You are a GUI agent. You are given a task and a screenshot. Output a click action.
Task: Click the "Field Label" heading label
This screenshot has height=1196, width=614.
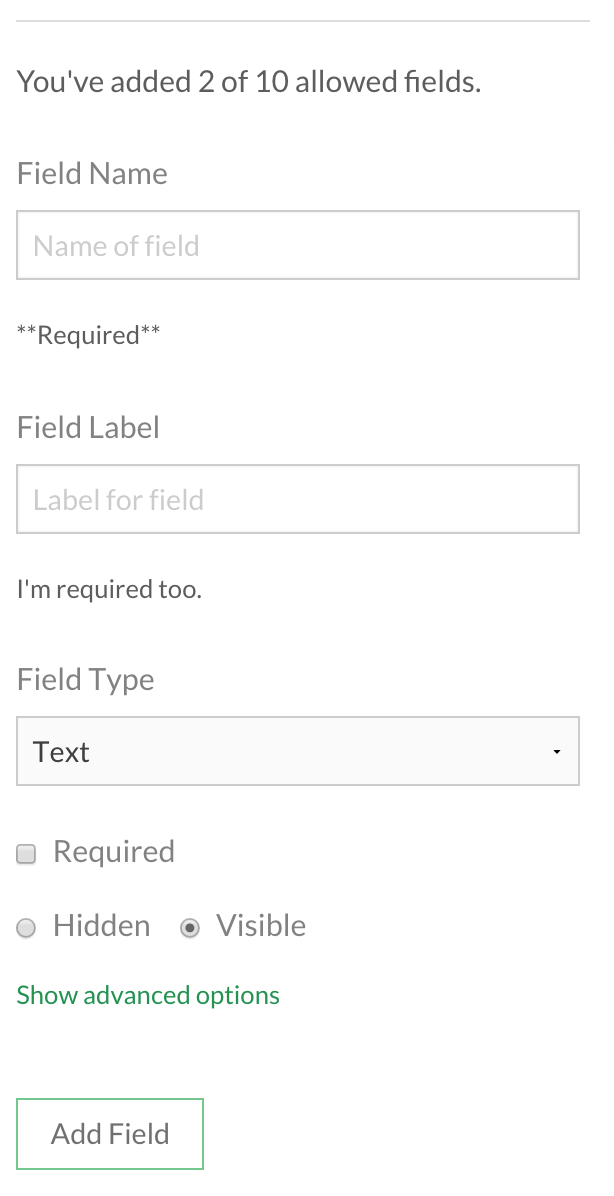[x=88, y=427]
